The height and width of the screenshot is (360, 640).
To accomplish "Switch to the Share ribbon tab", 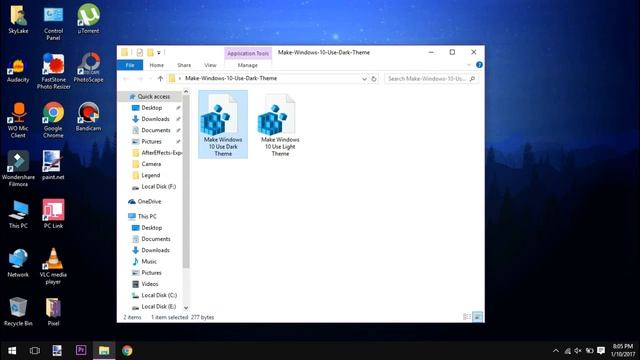I will click(184, 65).
